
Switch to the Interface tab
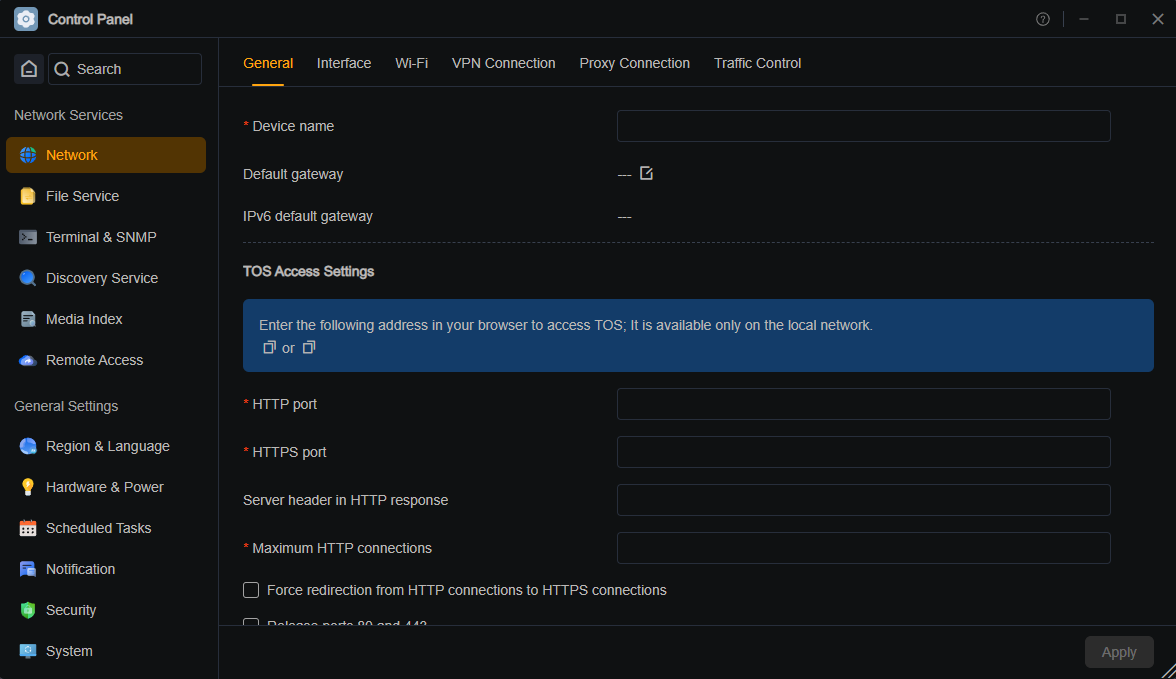coord(344,64)
